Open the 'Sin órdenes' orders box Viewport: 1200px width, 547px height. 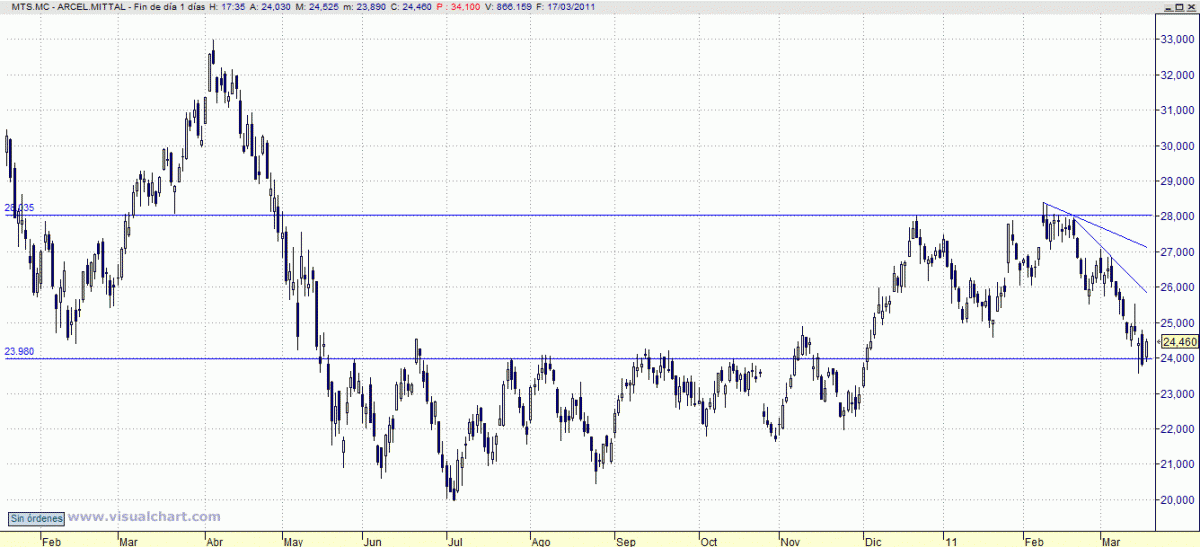[x=37, y=518]
